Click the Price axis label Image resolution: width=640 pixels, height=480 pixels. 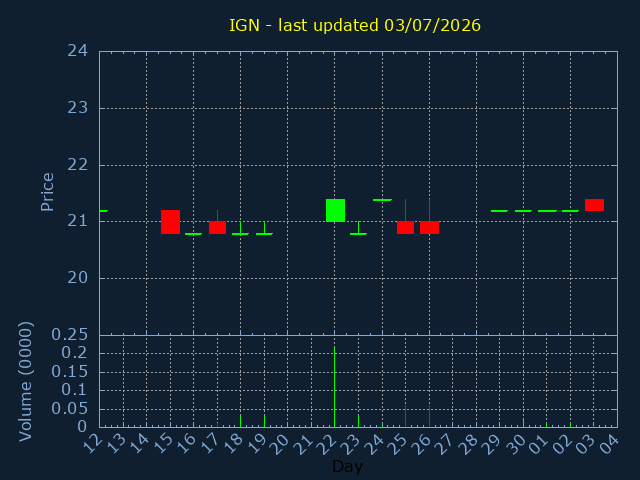click(47, 192)
